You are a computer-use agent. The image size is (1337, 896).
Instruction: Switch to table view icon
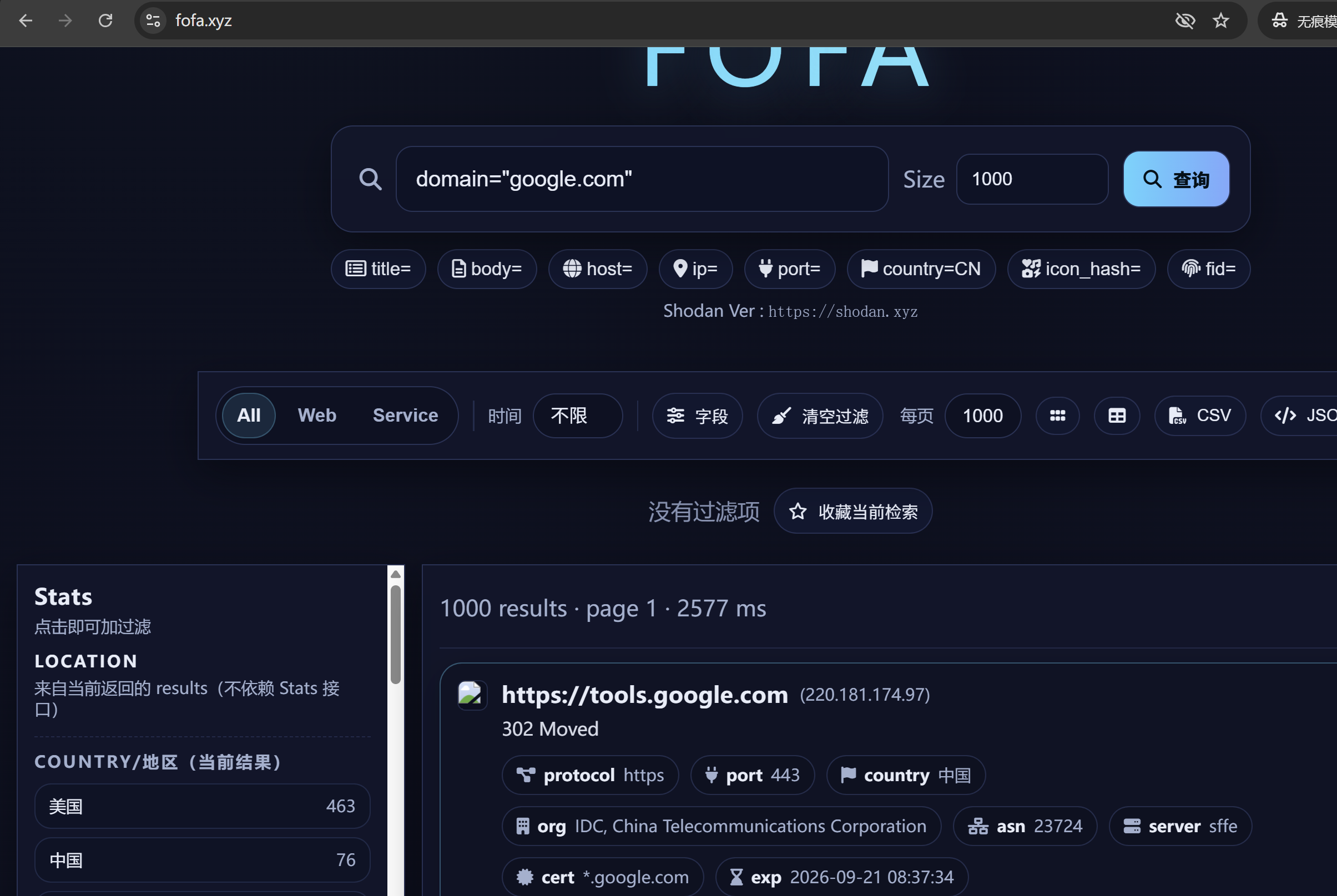[1117, 416]
